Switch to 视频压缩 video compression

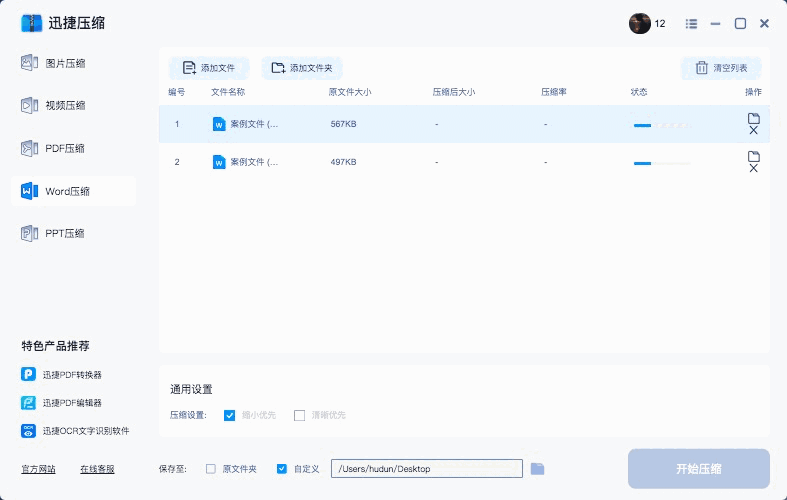66,105
